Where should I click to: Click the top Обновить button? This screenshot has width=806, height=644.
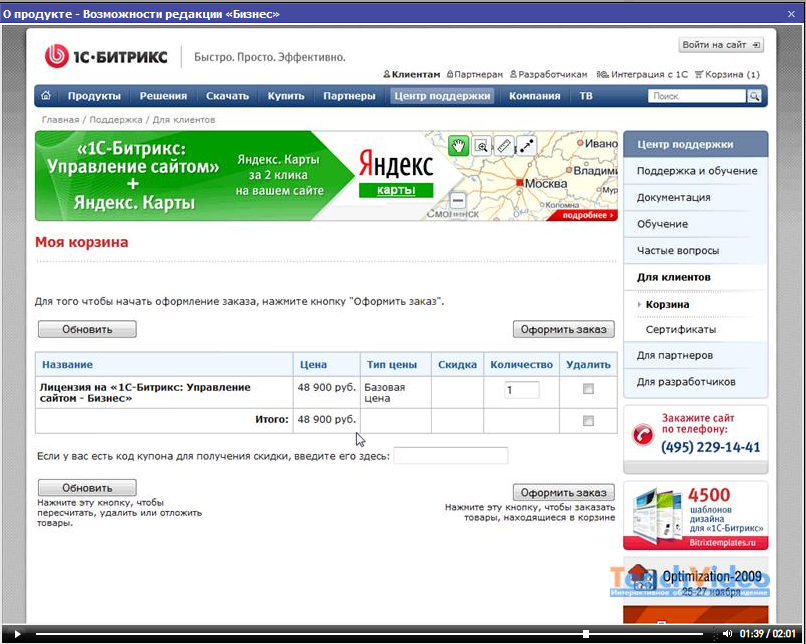pyautogui.click(x=87, y=329)
